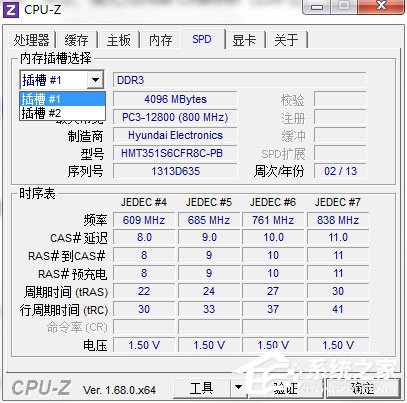Click the DDR3 memory type field

pyautogui.click(x=239, y=80)
